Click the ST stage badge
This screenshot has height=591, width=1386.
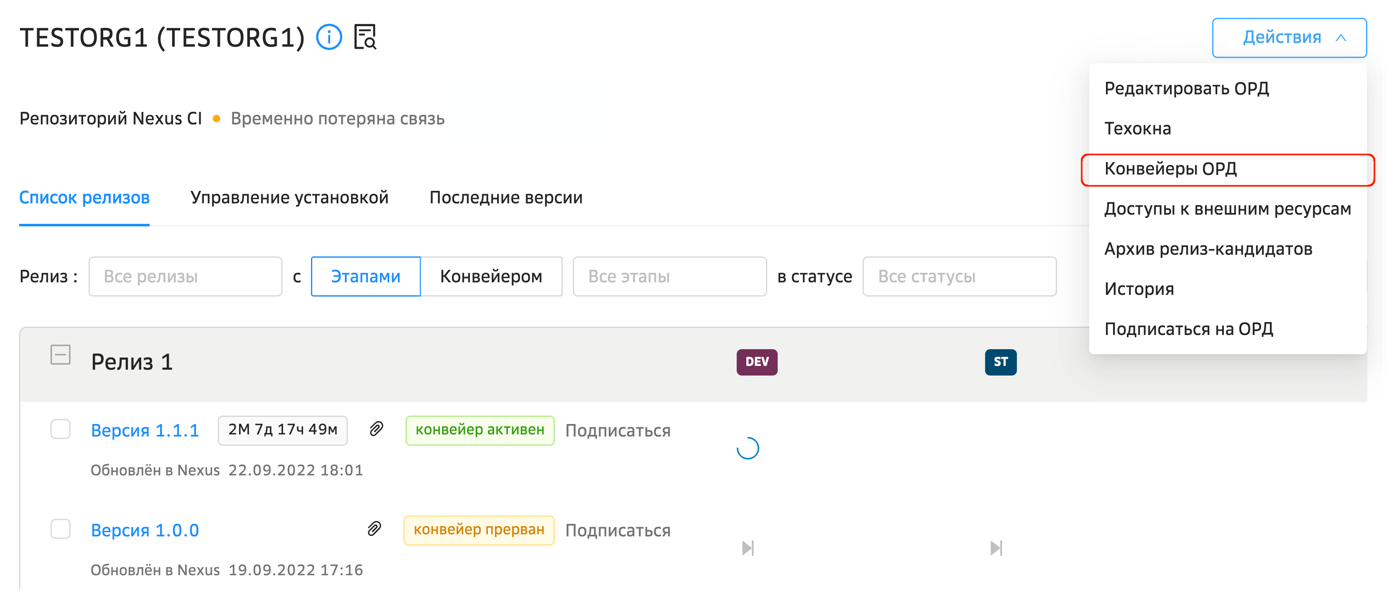[1000, 362]
